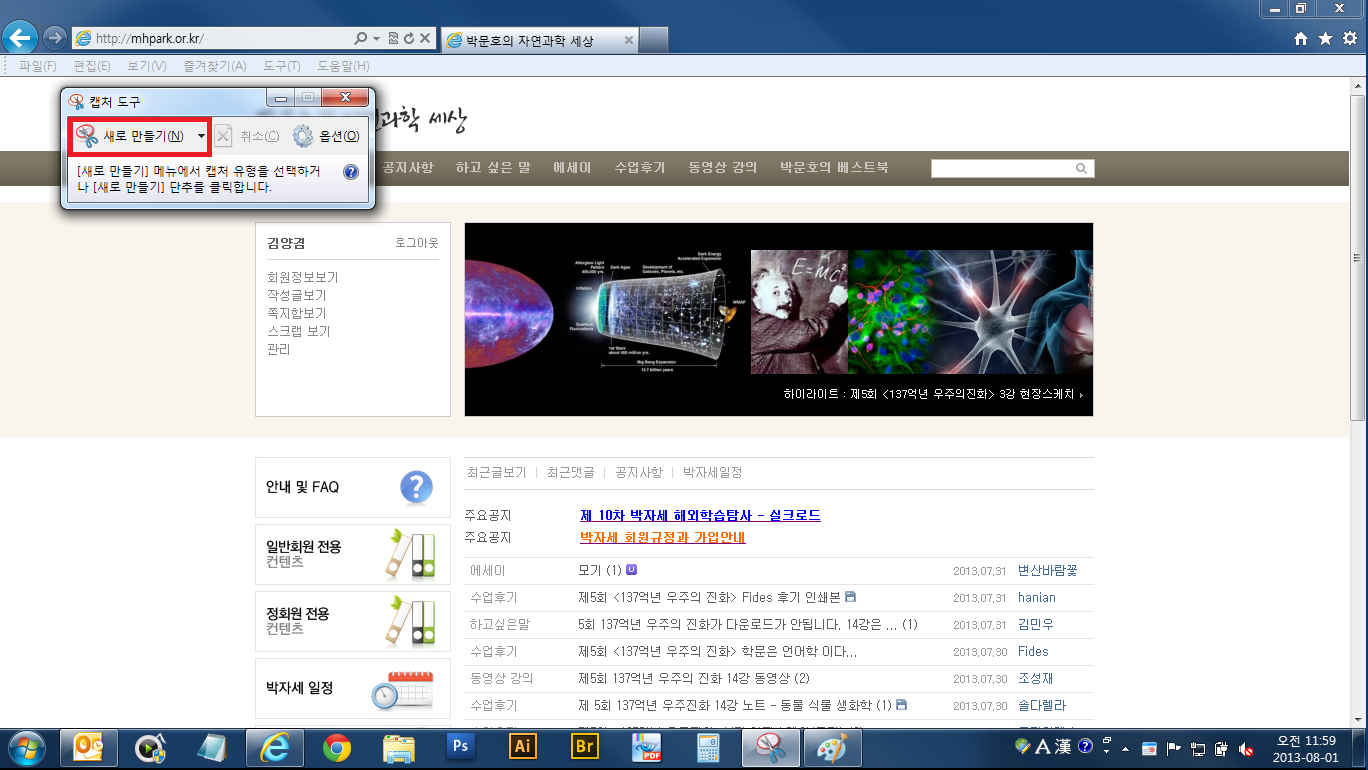Open the IE tools gear icon
This screenshot has width=1368, height=770.
pos(1350,39)
